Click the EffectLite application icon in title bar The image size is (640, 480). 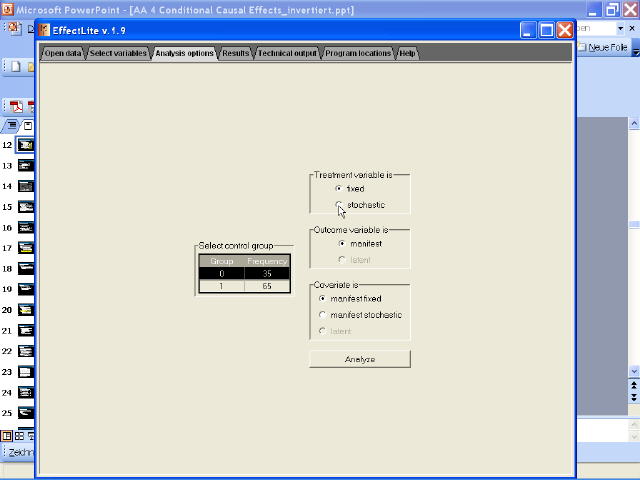[44, 30]
